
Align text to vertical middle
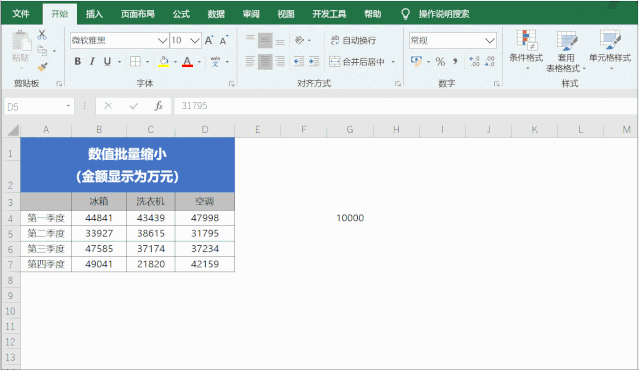pyautogui.click(x=265, y=40)
